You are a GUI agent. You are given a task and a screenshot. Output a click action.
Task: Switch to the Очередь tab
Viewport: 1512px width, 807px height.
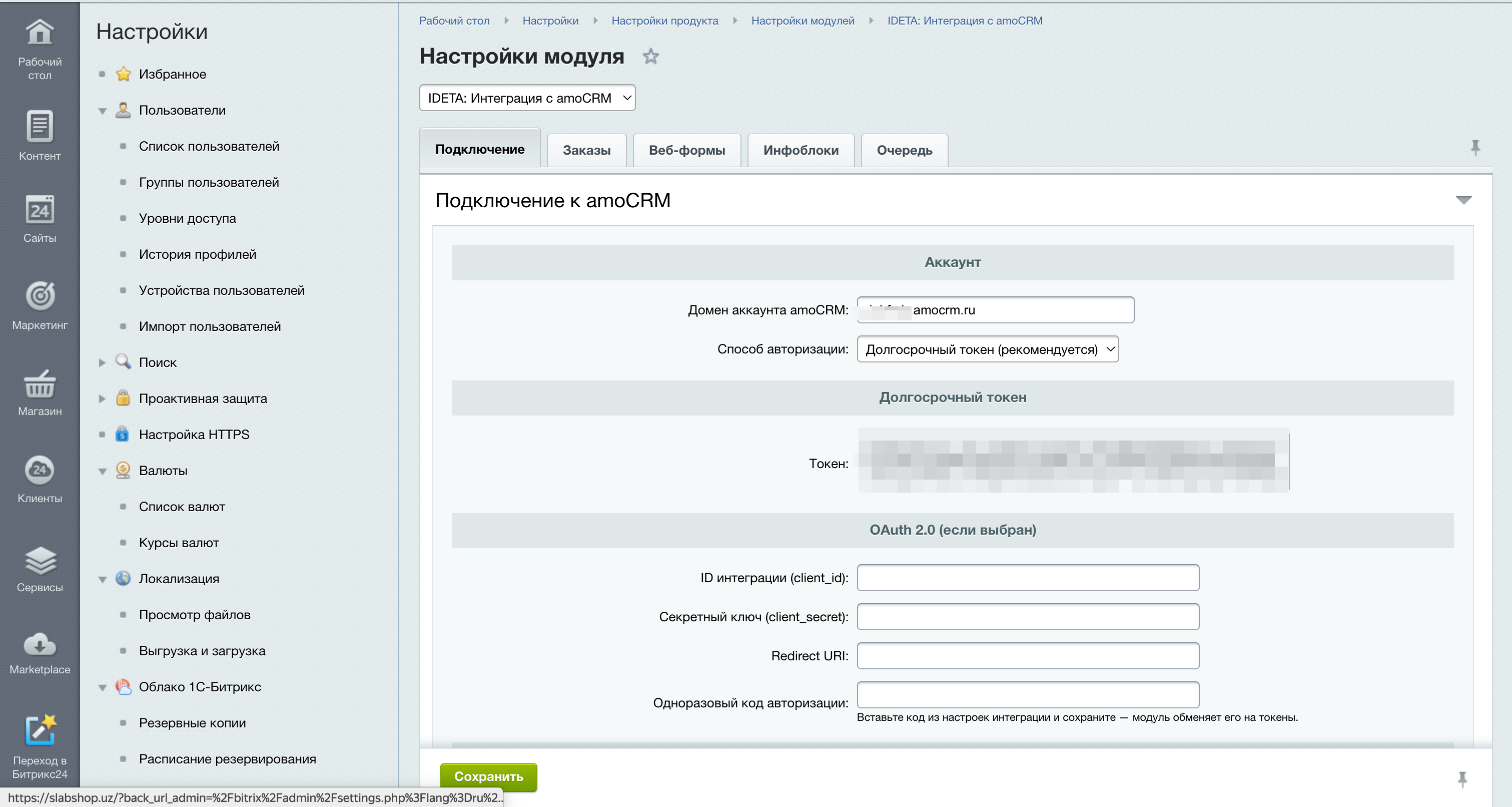click(x=904, y=150)
